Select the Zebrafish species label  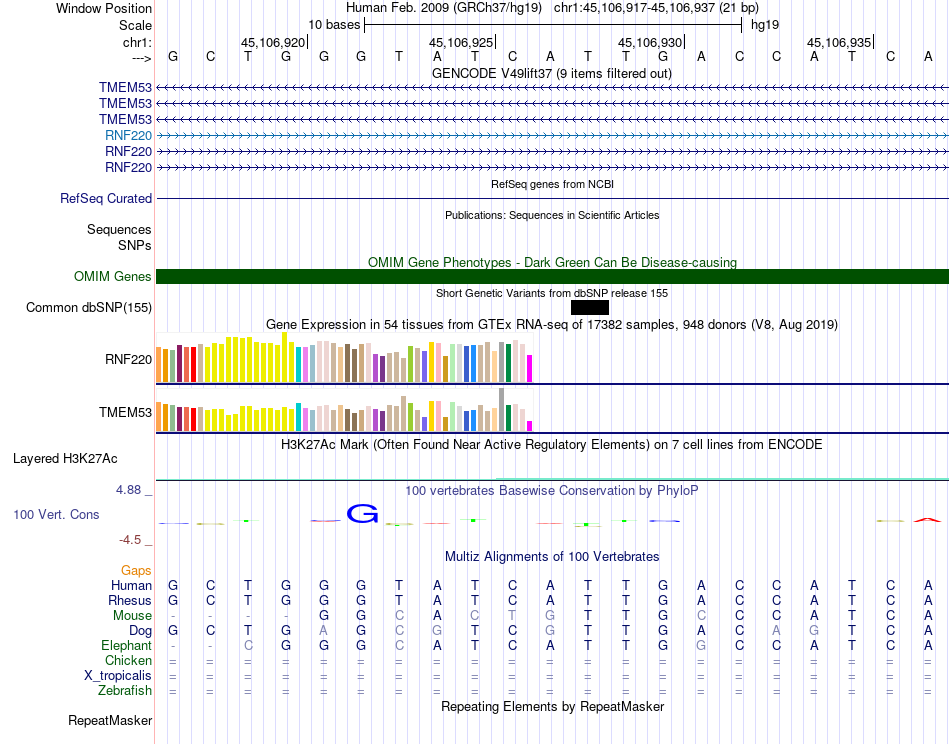click(x=125, y=690)
